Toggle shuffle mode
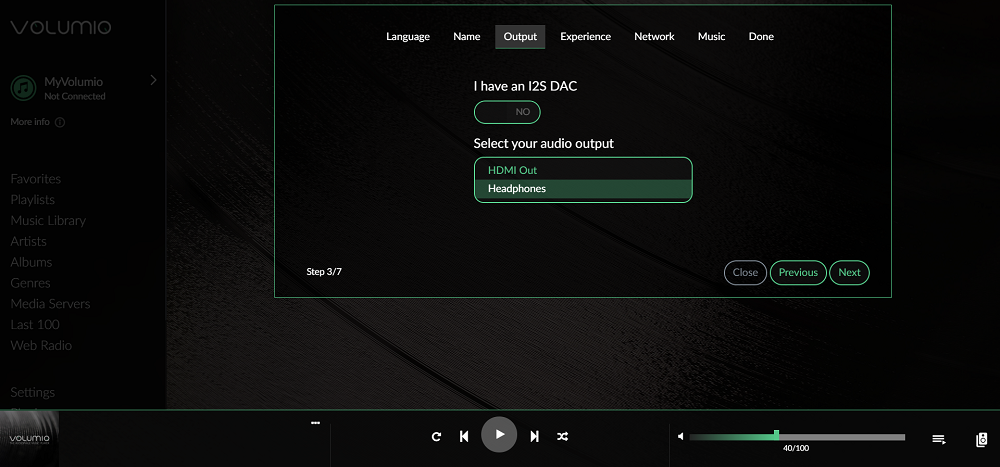 [x=562, y=436]
